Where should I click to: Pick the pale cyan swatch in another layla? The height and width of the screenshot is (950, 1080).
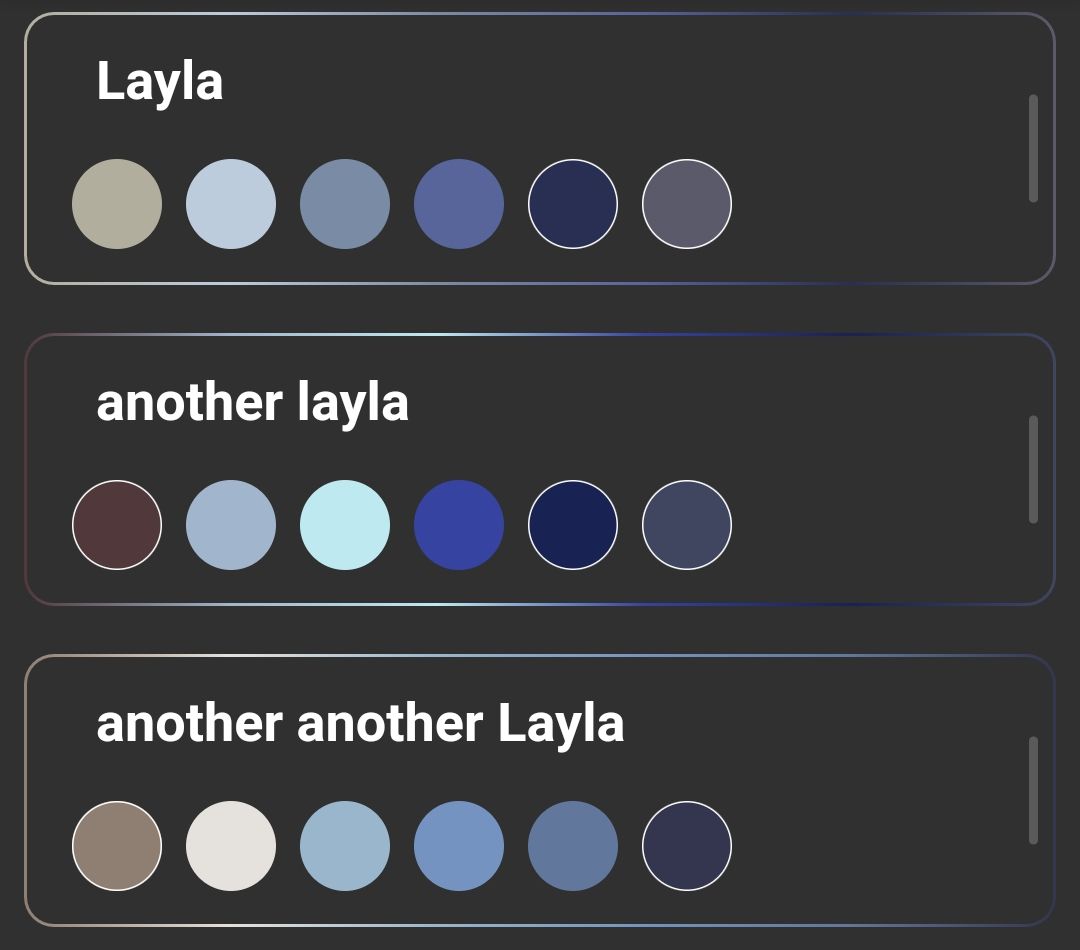[345, 525]
